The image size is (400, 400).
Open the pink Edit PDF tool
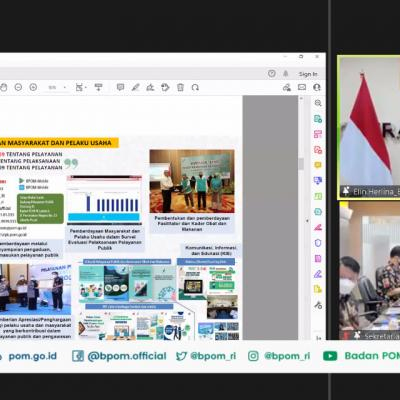(x=318, y=134)
